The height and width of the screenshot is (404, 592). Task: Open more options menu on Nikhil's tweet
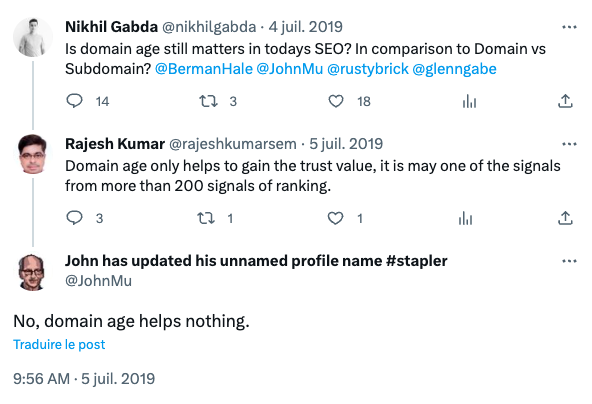coord(569,27)
